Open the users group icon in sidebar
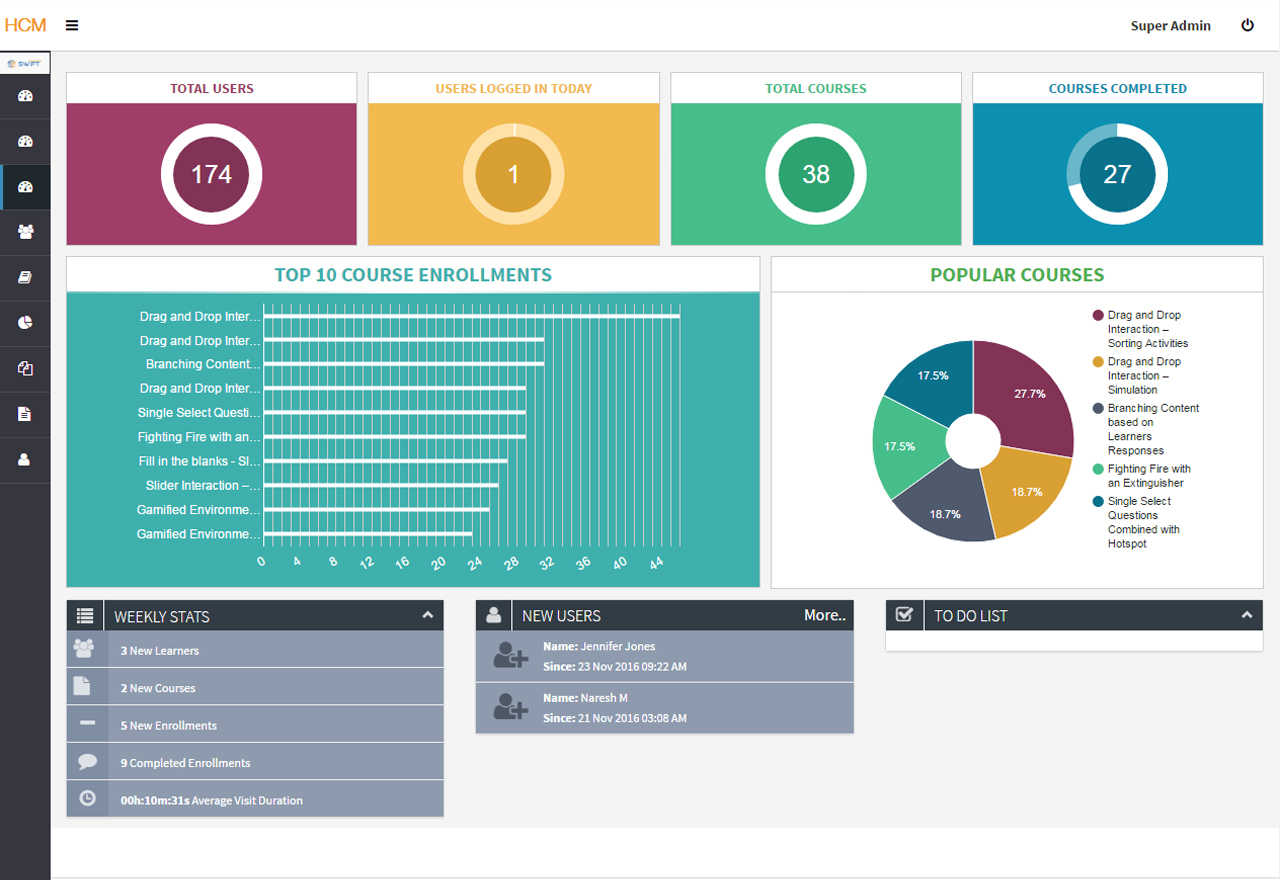Image resolution: width=1280 pixels, height=880 pixels. [26, 232]
